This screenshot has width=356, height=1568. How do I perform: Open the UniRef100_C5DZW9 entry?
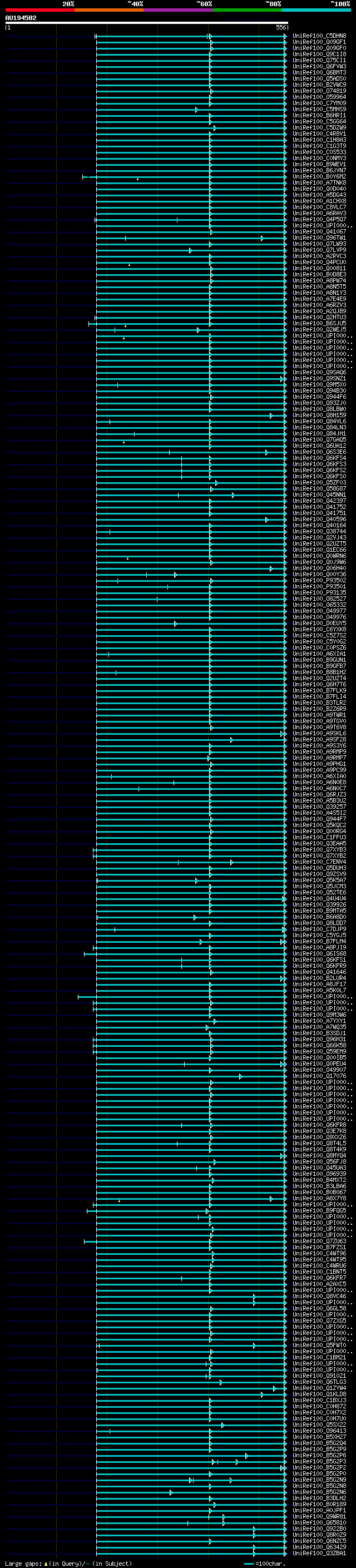pos(319,128)
